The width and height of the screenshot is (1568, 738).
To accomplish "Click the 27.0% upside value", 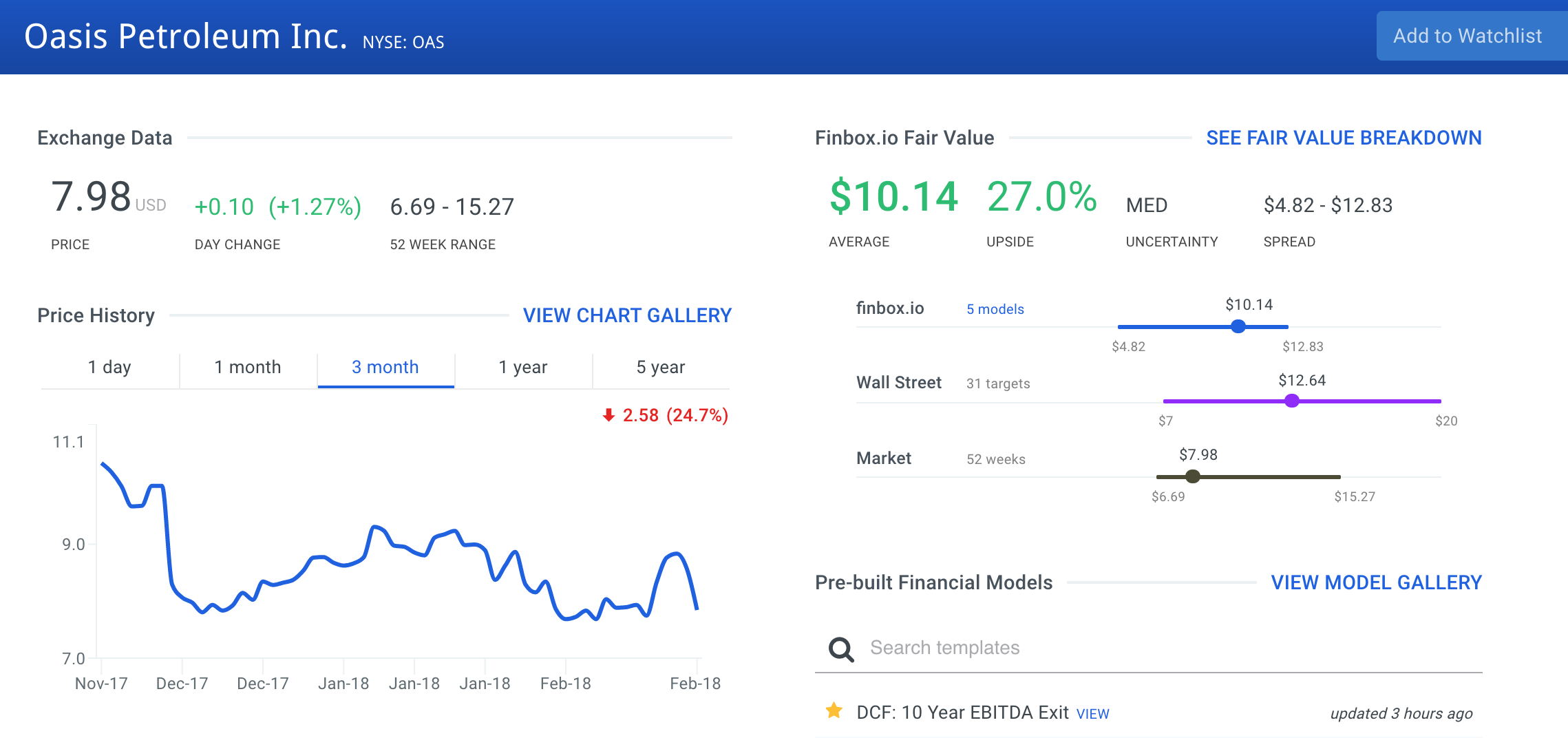I will (1042, 196).
